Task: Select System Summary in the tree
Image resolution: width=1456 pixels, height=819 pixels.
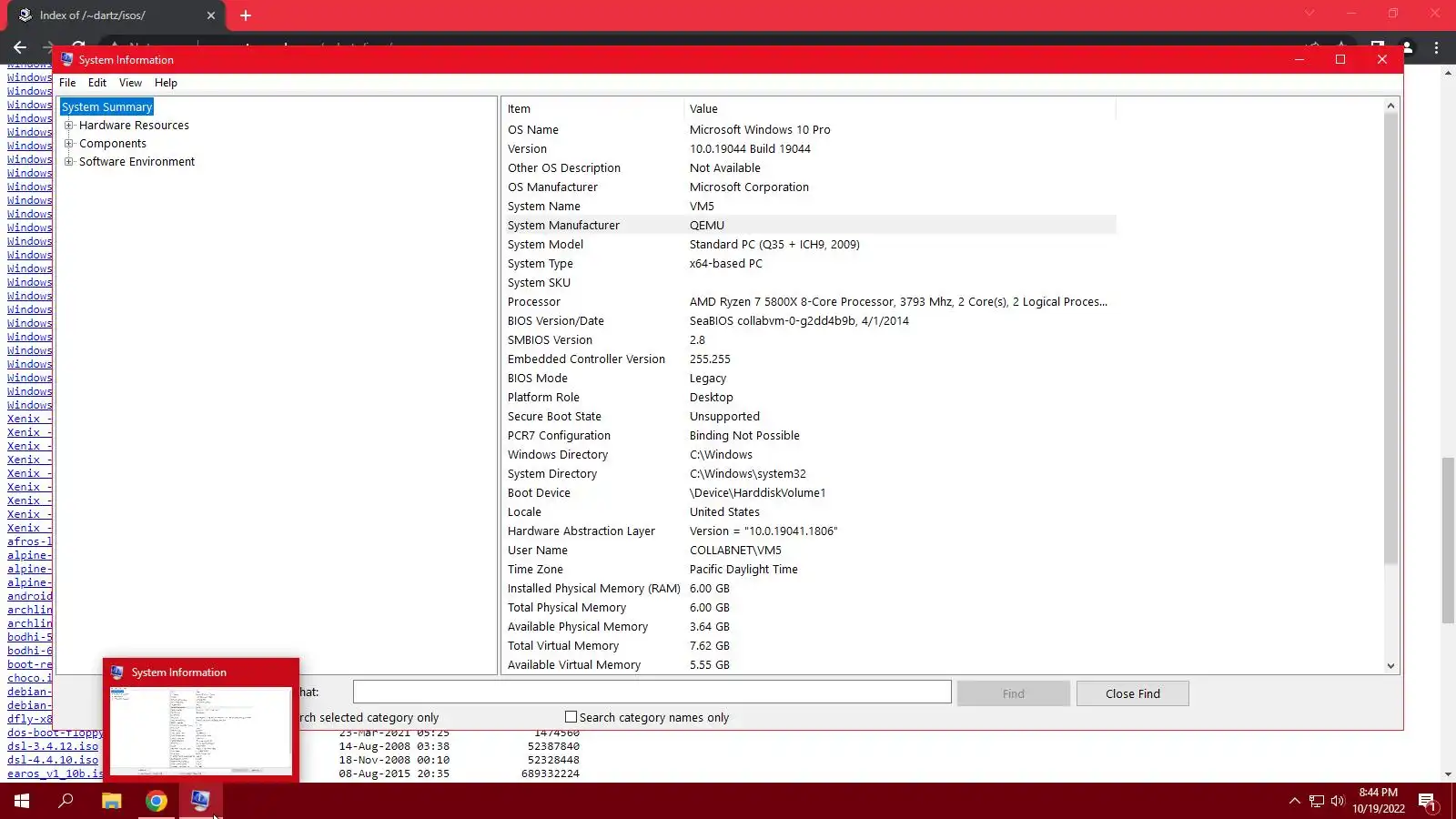Action: coord(107,107)
